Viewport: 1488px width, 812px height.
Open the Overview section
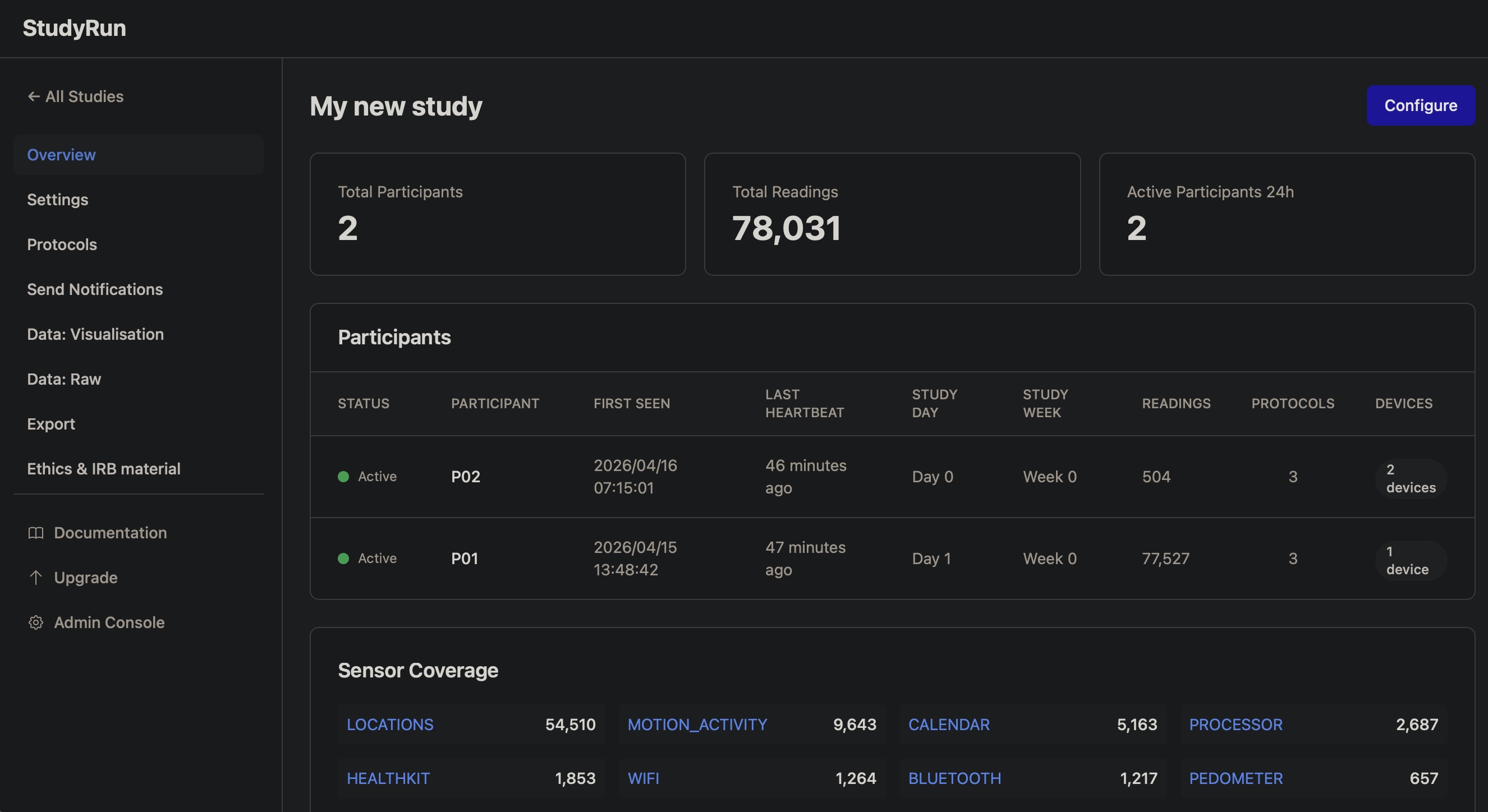[x=138, y=155]
